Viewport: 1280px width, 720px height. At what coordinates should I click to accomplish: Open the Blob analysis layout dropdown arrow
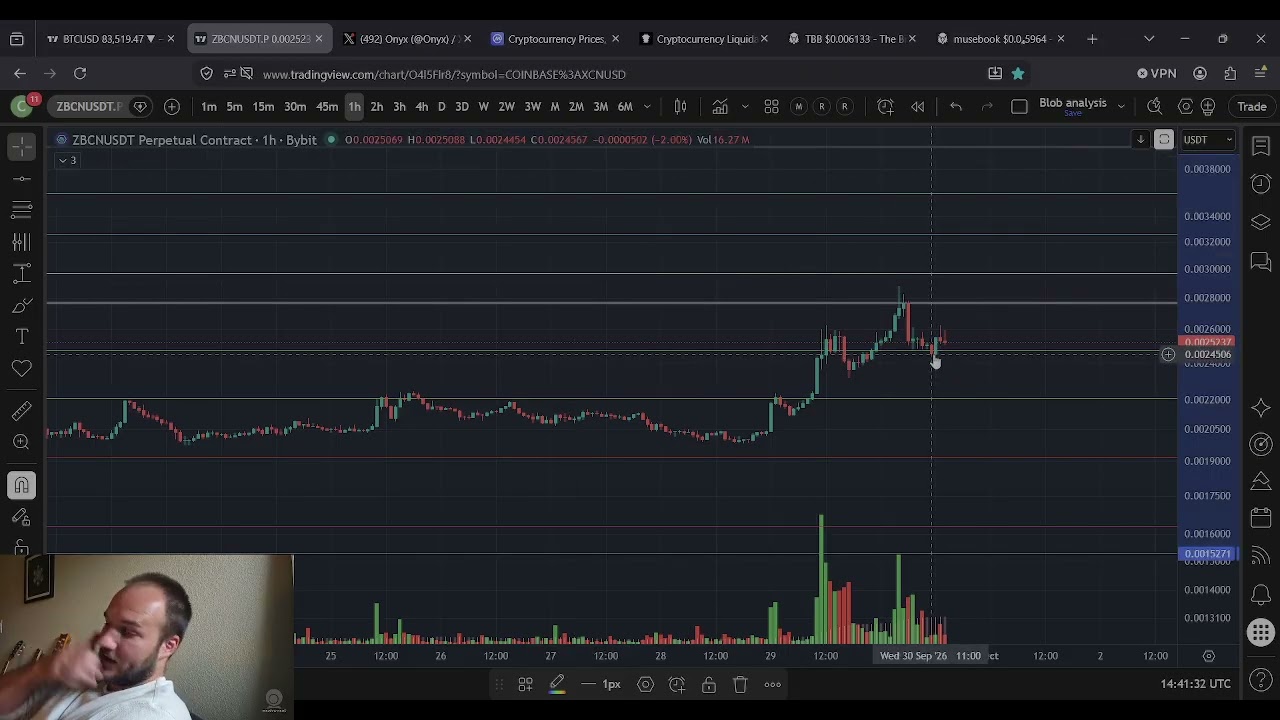pyautogui.click(x=1121, y=106)
